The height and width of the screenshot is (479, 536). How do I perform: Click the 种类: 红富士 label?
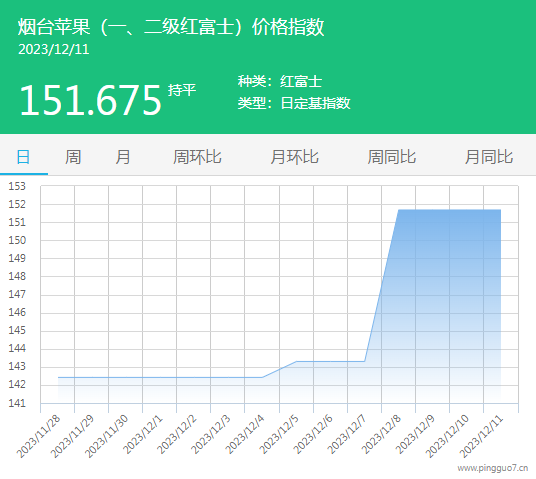click(x=280, y=81)
